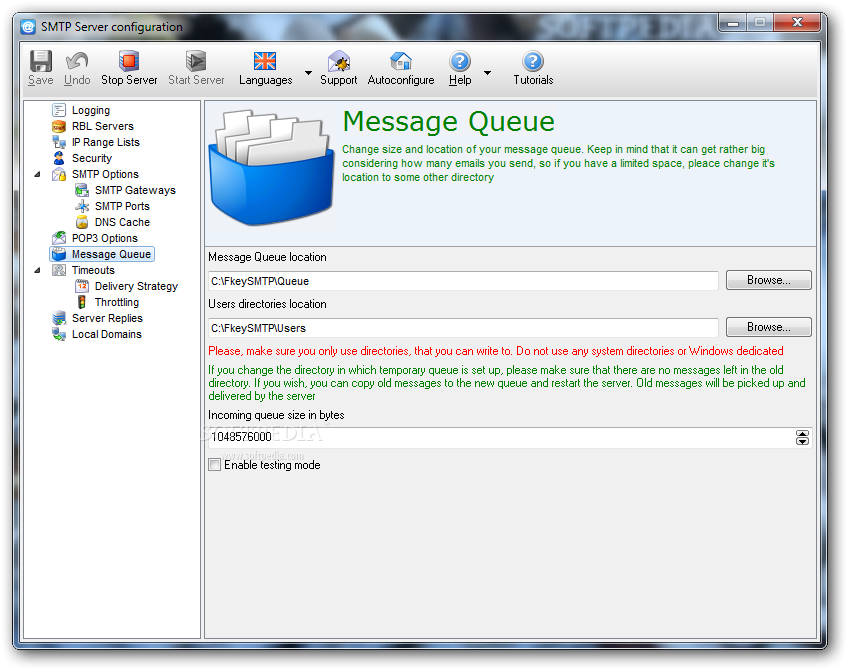The image size is (848, 670).
Task: Minimize the SMTP Server configuration window
Action: 733,23
